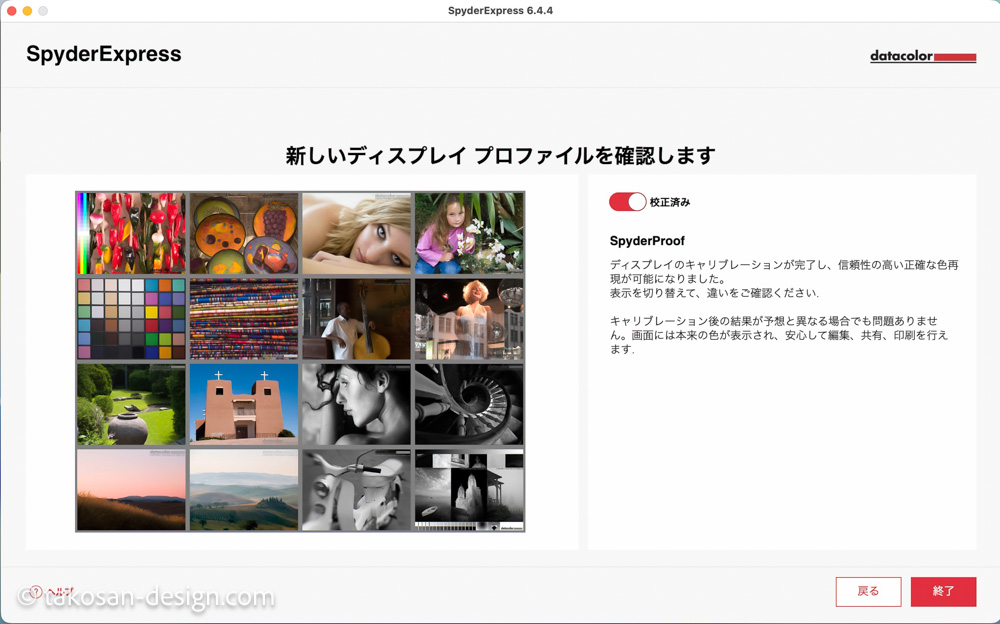Select the colorful fruit bowls thumbnail

coord(244,234)
